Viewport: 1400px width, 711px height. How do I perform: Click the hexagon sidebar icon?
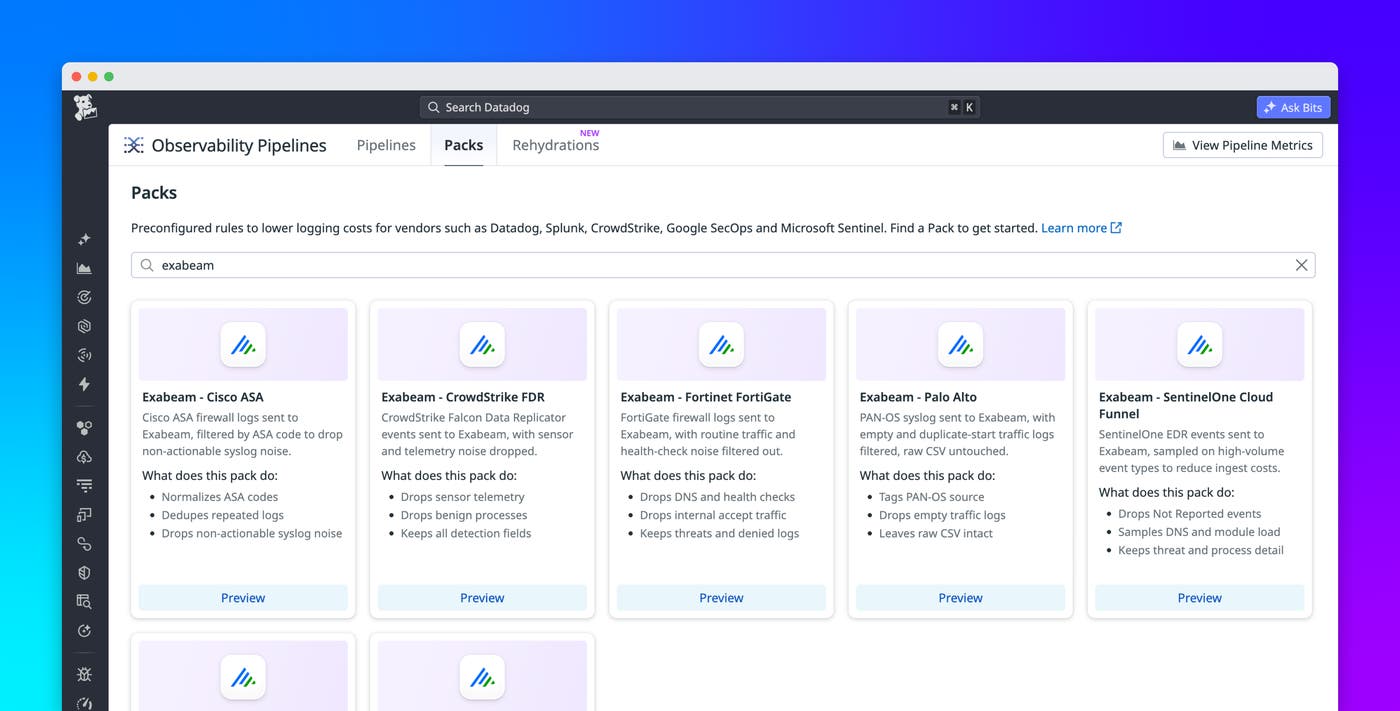(84, 326)
